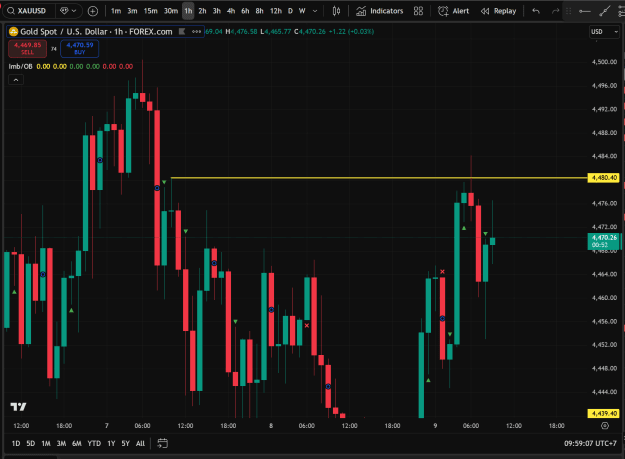Set the date range to 3M

point(61,443)
